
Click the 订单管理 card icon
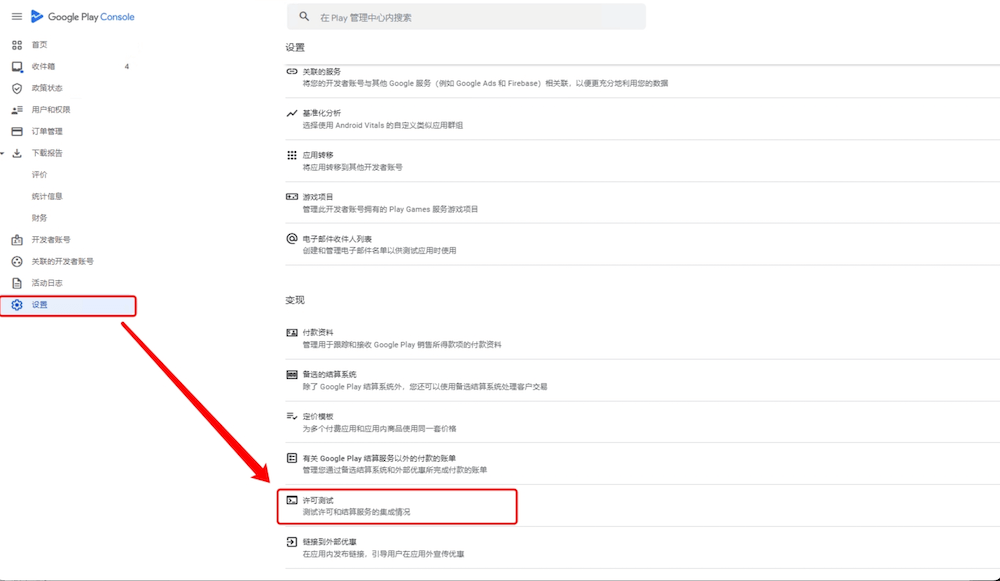[x=17, y=132]
